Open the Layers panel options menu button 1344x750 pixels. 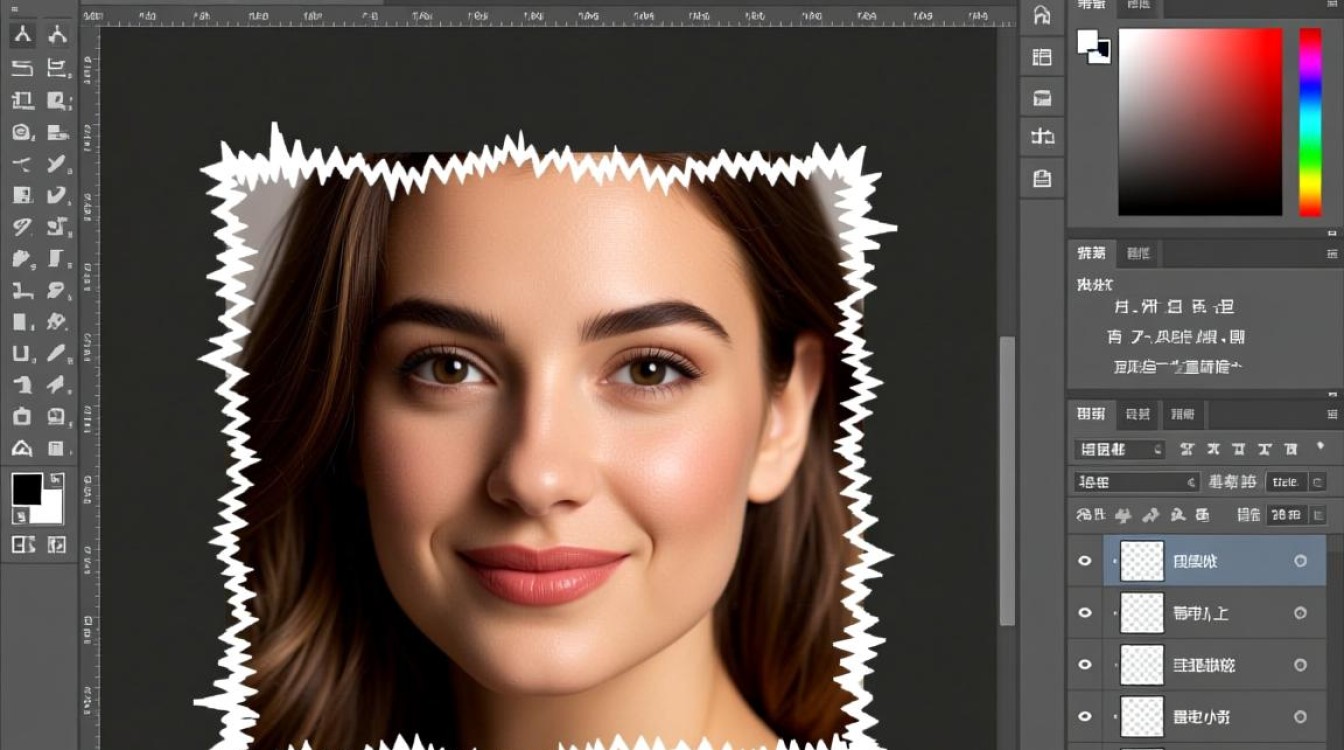pyautogui.click(x=1331, y=414)
